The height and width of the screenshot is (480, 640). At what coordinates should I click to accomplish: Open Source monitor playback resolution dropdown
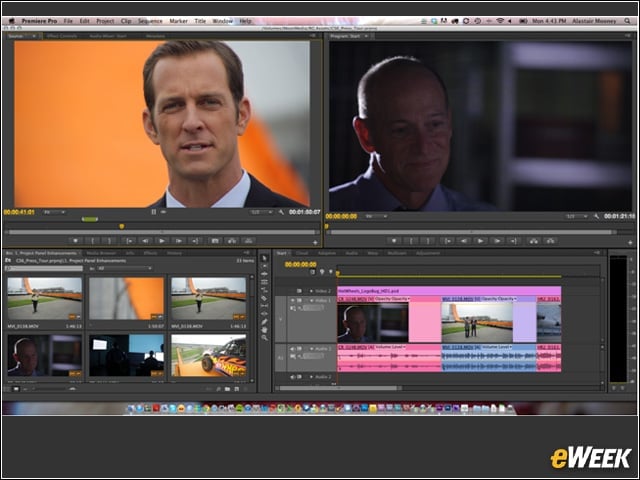262,212
